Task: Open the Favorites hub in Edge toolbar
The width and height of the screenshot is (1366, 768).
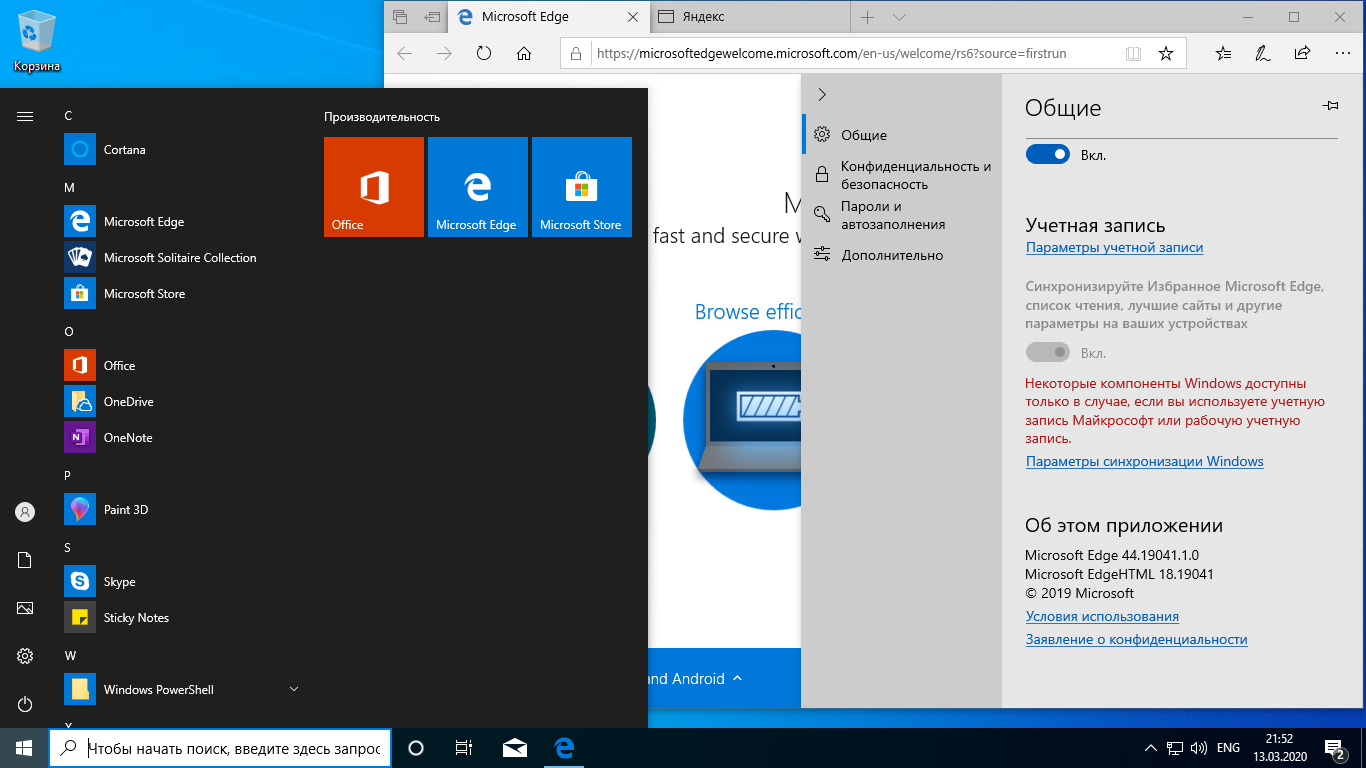Action: point(1223,53)
